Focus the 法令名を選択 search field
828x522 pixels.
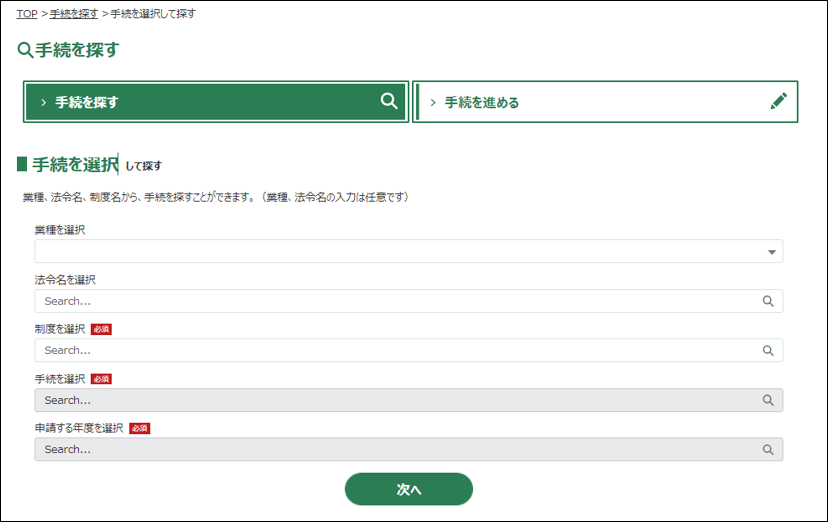point(400,301)
